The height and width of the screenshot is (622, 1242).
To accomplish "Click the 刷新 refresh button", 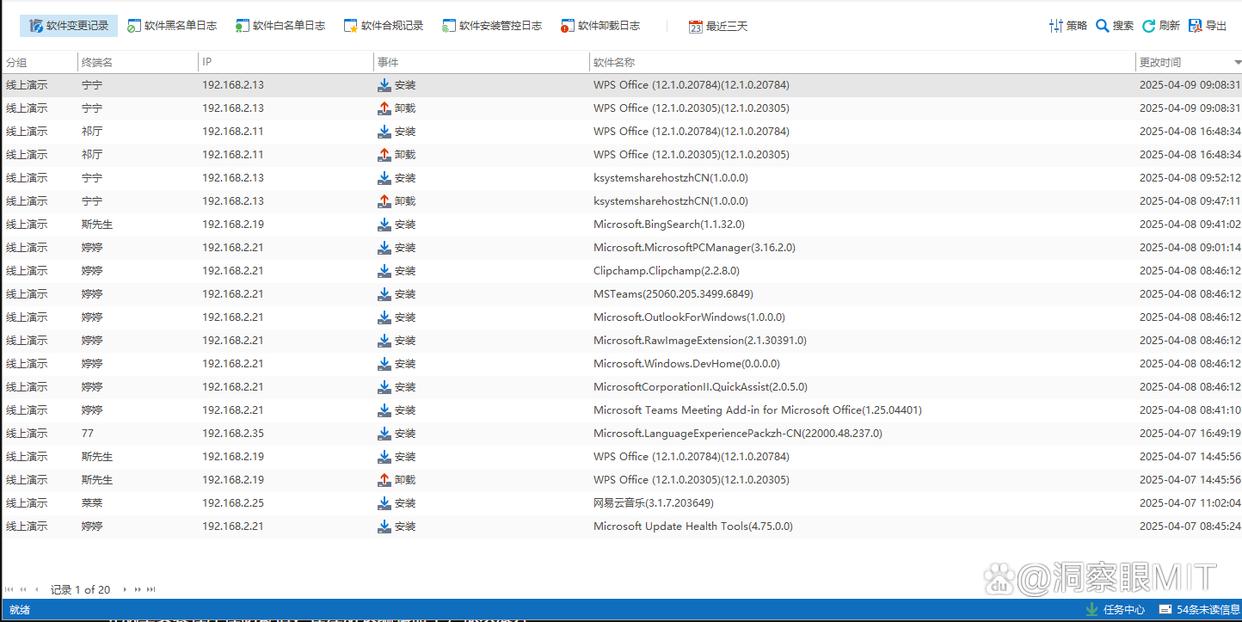I will (x=1161, y=26).
